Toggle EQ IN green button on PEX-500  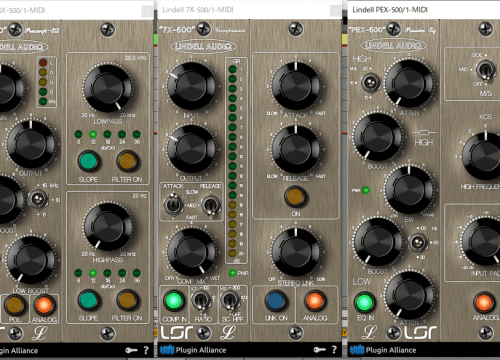pos(364,303)
